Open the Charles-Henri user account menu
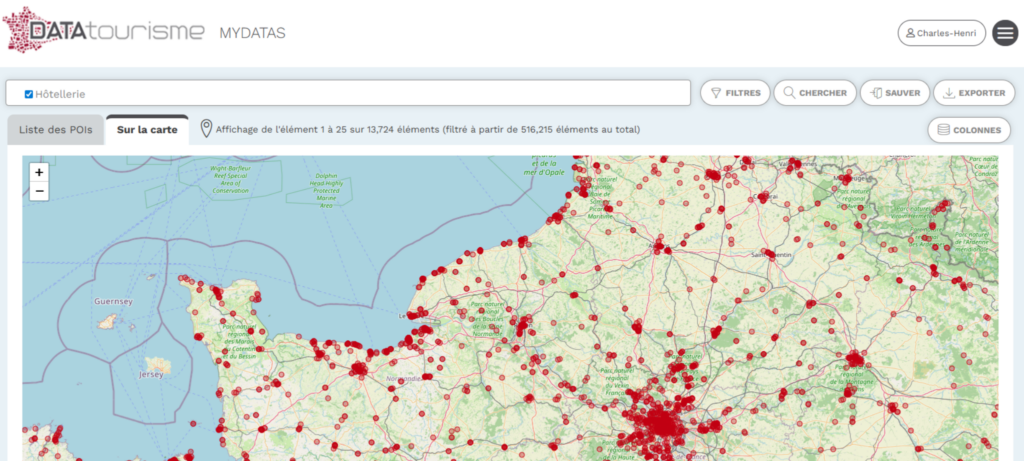The image size is (1024, 461). 941,33
